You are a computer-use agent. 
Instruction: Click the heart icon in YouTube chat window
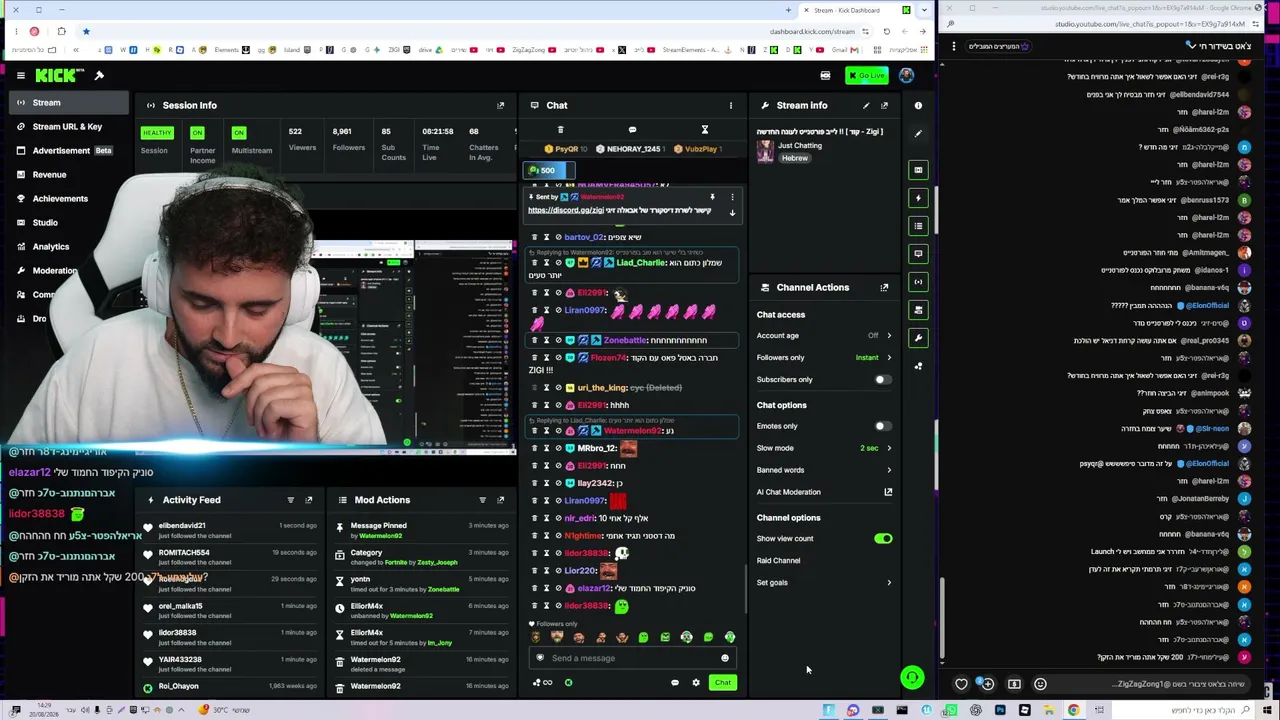pyautogui.click(x=961, y=684)
